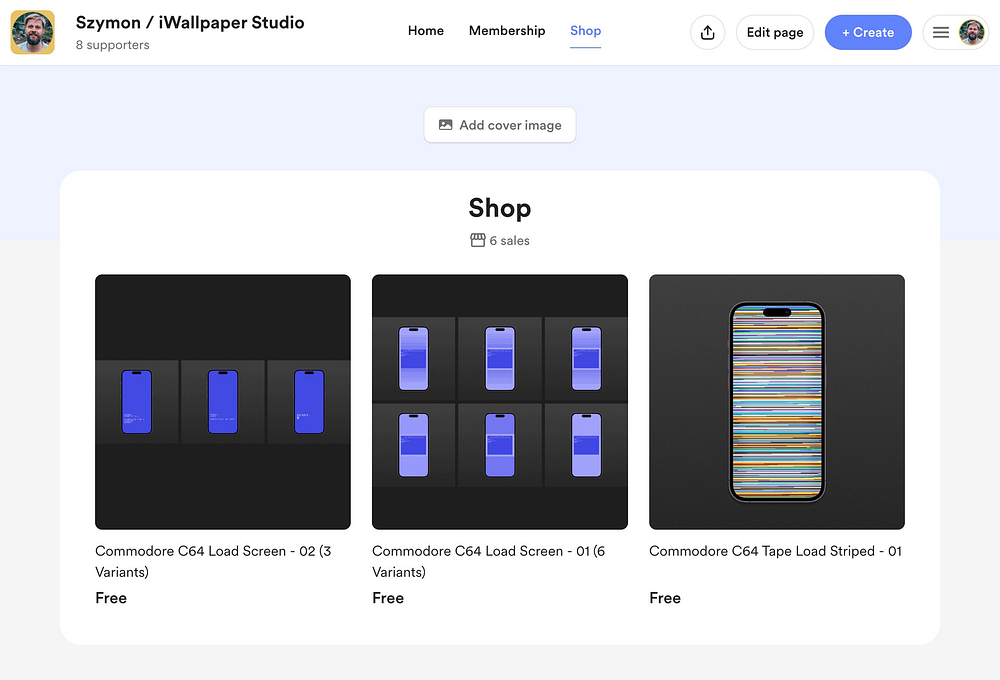
Task: Click the Edit page button
Action: point(775,33)
